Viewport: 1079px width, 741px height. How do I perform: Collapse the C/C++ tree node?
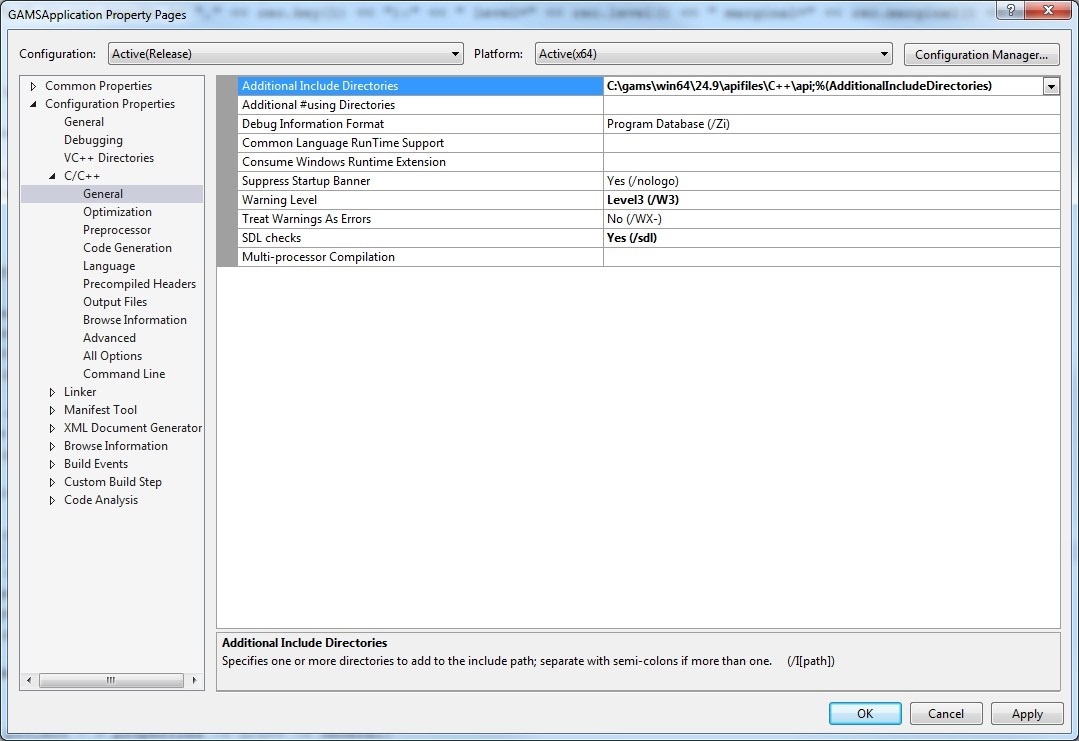[52, 176]
